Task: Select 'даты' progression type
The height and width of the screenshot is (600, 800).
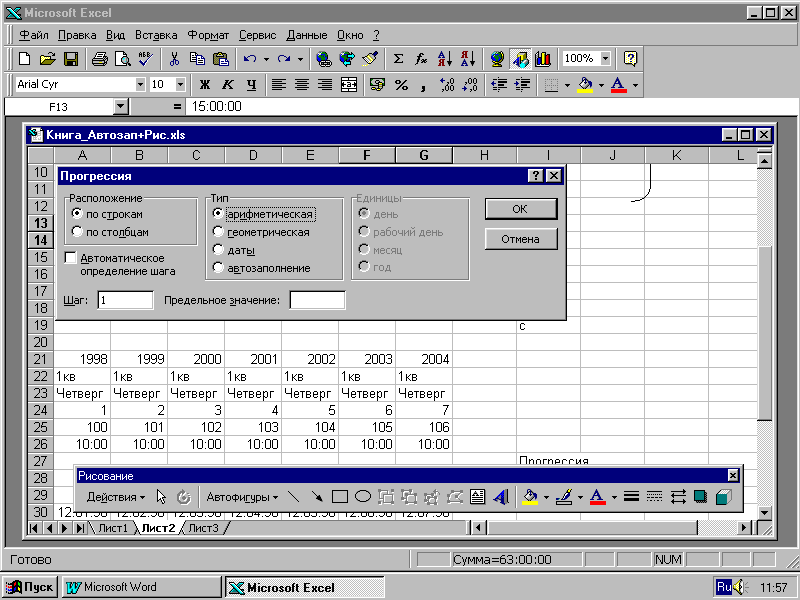Action: 218,249
